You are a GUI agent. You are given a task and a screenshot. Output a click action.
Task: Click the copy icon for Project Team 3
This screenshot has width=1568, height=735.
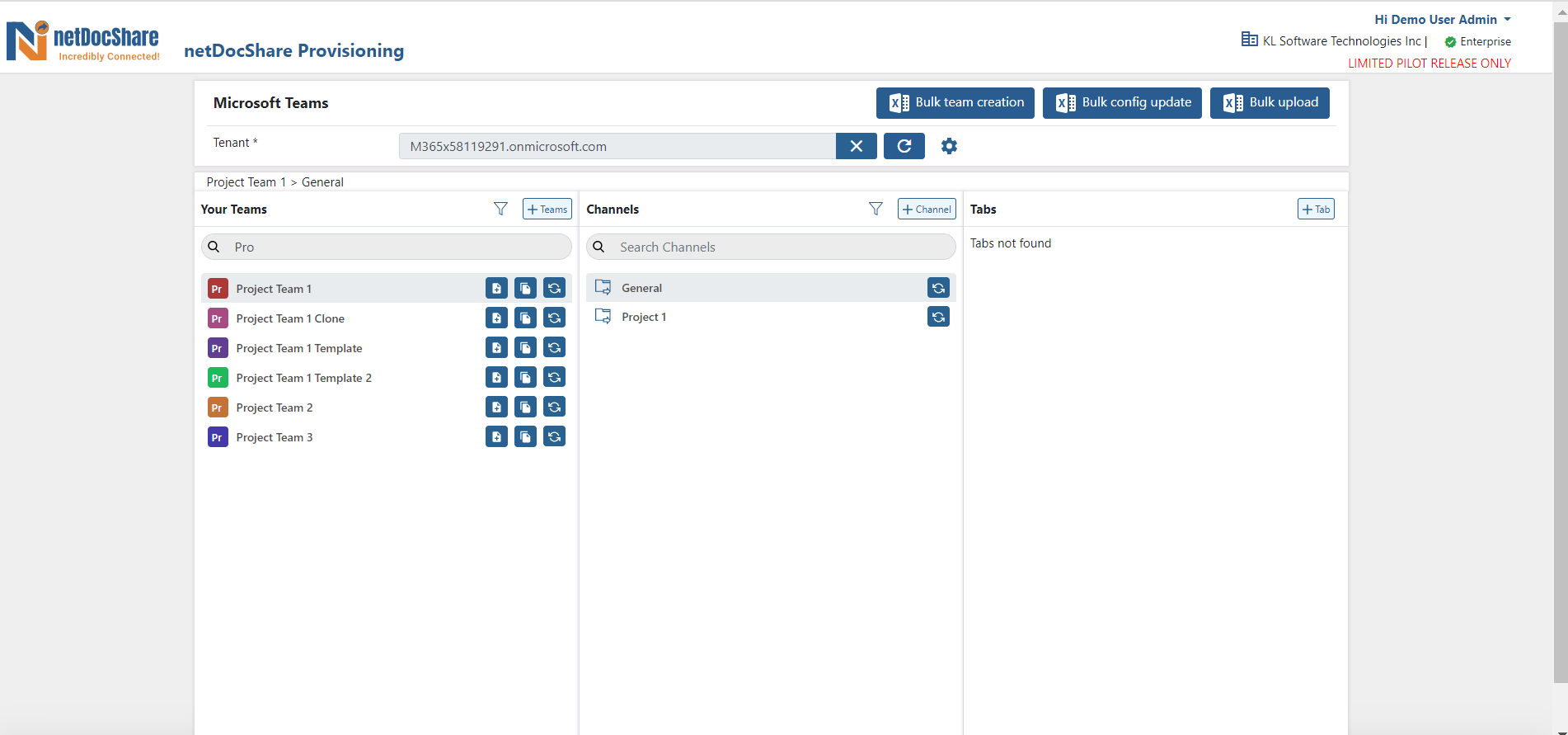coord(525,436)
